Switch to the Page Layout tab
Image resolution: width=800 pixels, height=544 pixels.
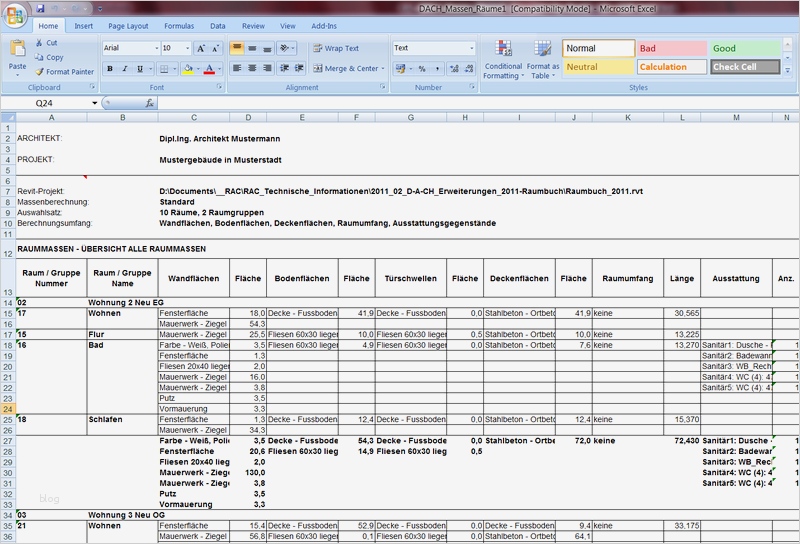128,25
